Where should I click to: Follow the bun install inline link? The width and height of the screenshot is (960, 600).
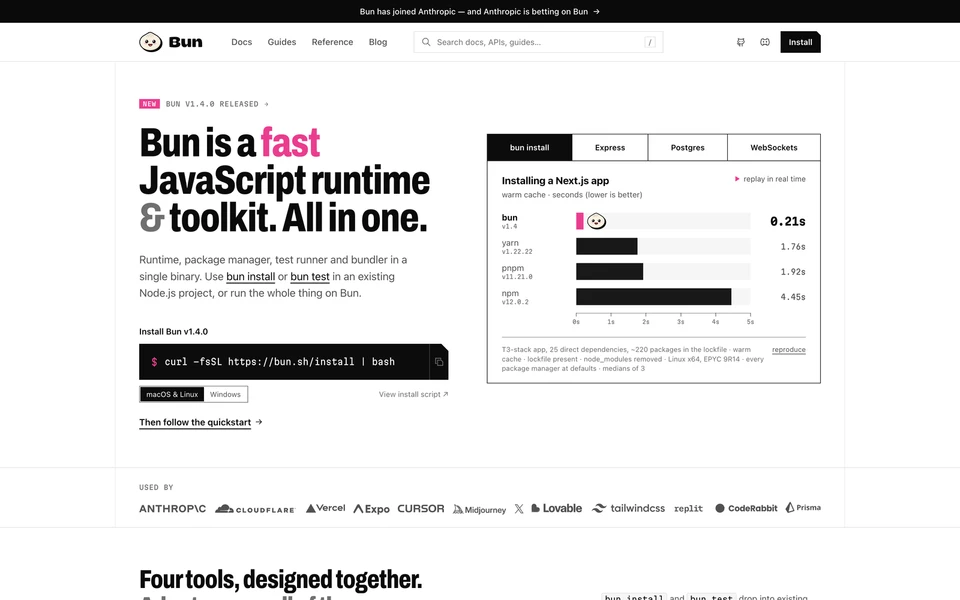pos(250,277)
